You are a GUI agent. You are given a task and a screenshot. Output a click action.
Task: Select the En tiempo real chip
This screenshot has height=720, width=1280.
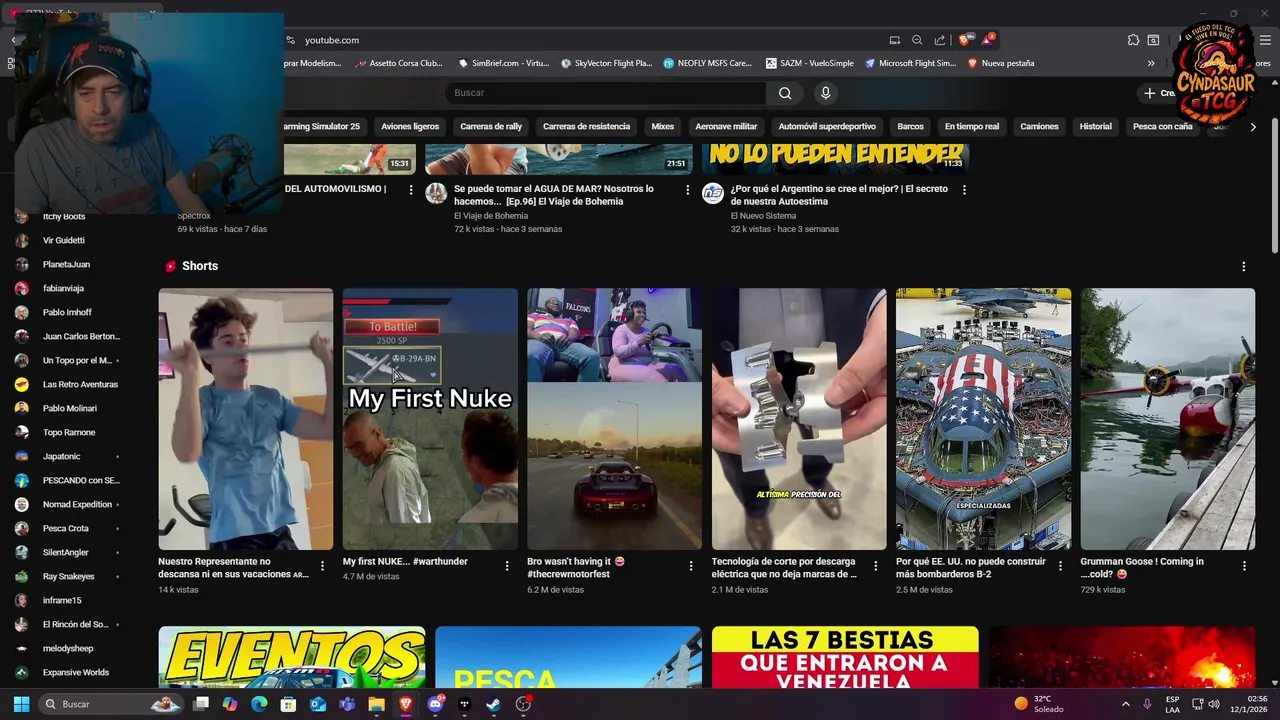pos(972,127)
